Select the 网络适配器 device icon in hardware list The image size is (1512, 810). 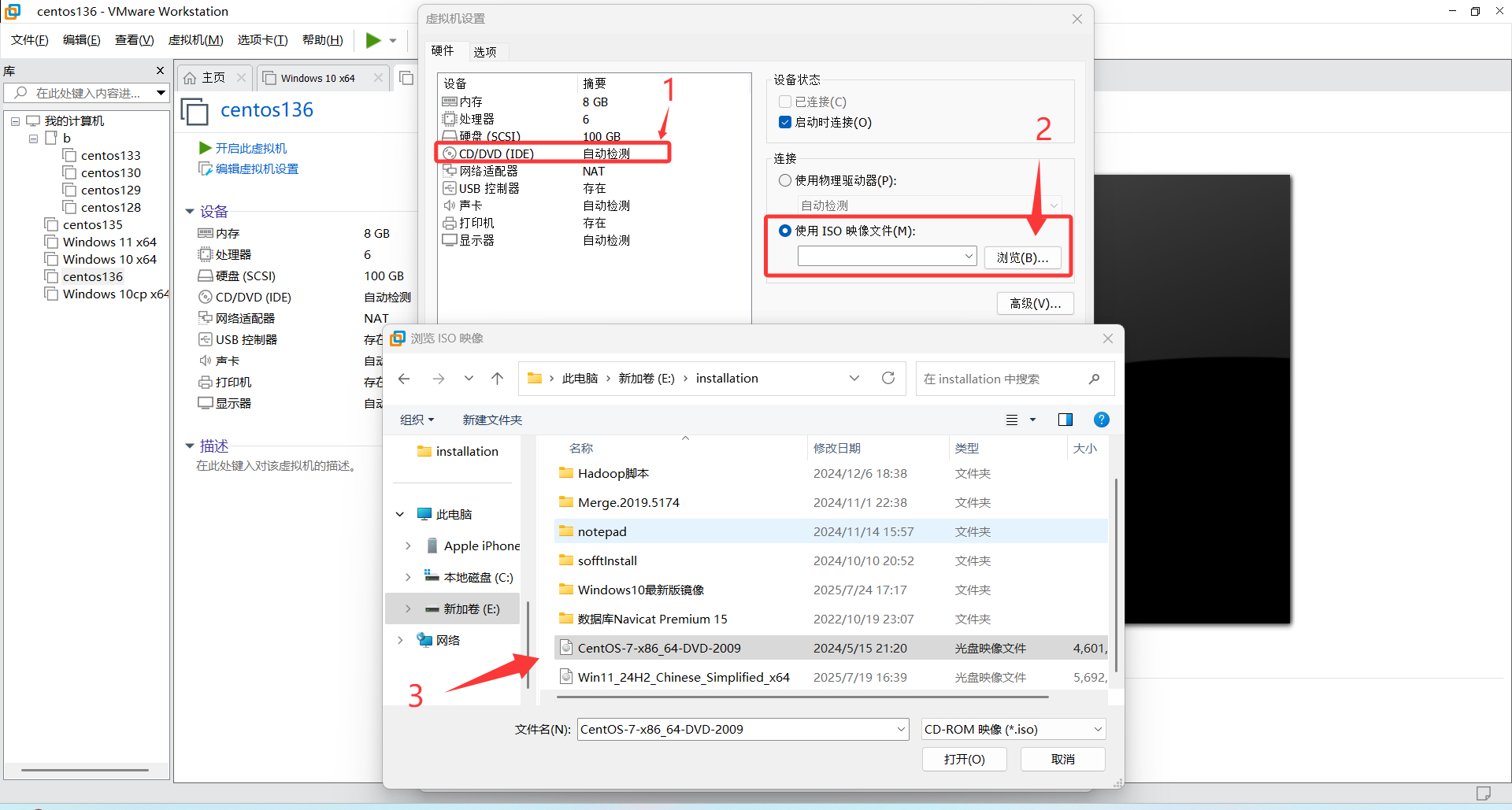[x=450, y=171]
